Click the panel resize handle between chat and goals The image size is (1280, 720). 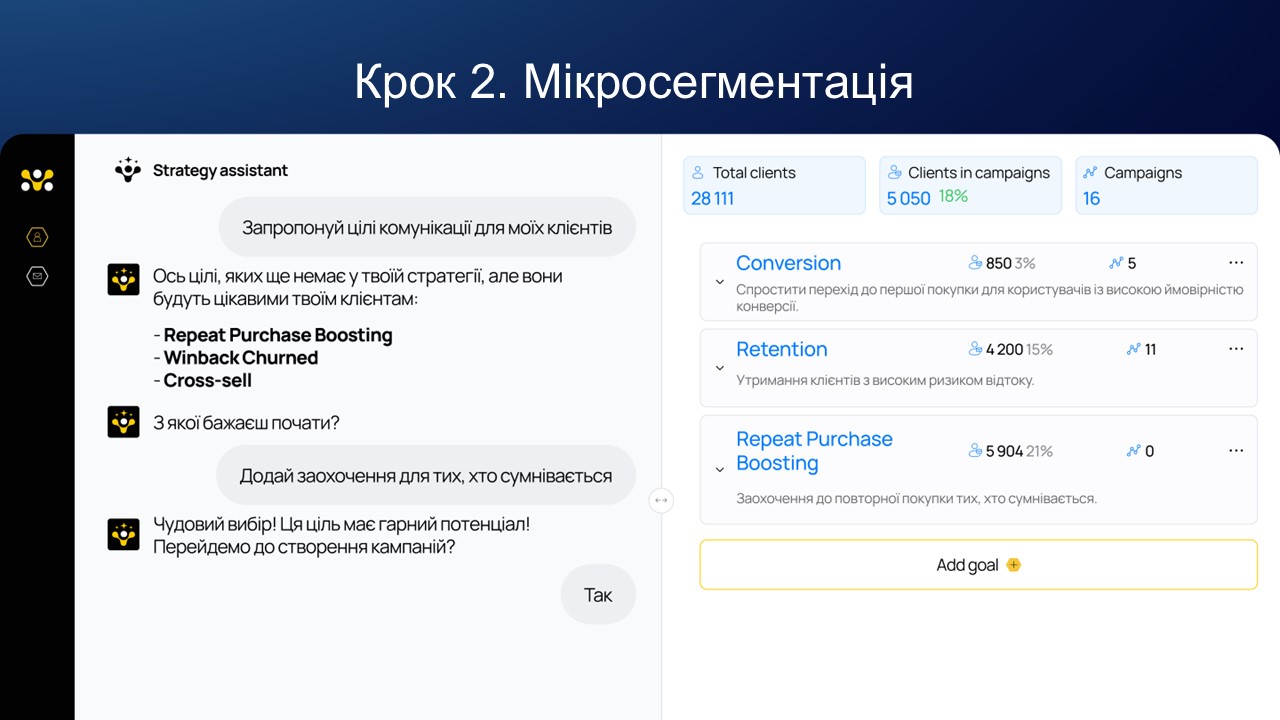coord(661,500)
